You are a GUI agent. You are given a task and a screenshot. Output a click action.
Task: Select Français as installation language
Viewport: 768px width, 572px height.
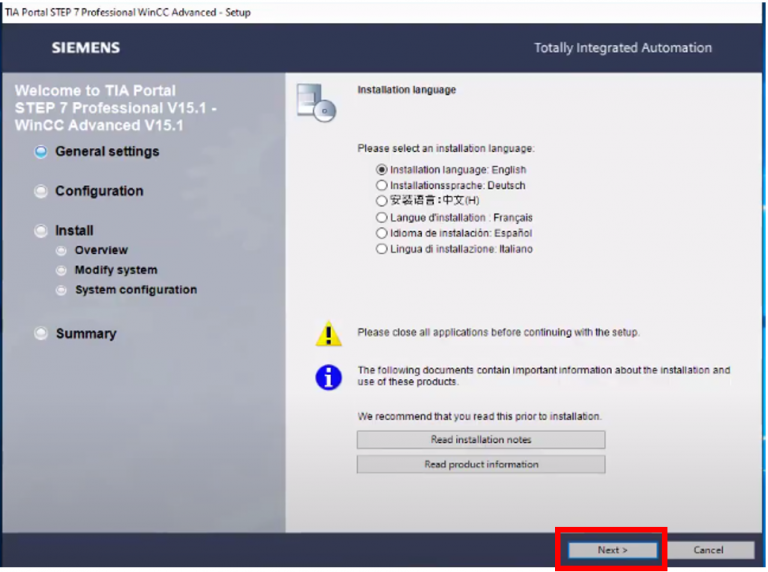(x=382, y=217)
